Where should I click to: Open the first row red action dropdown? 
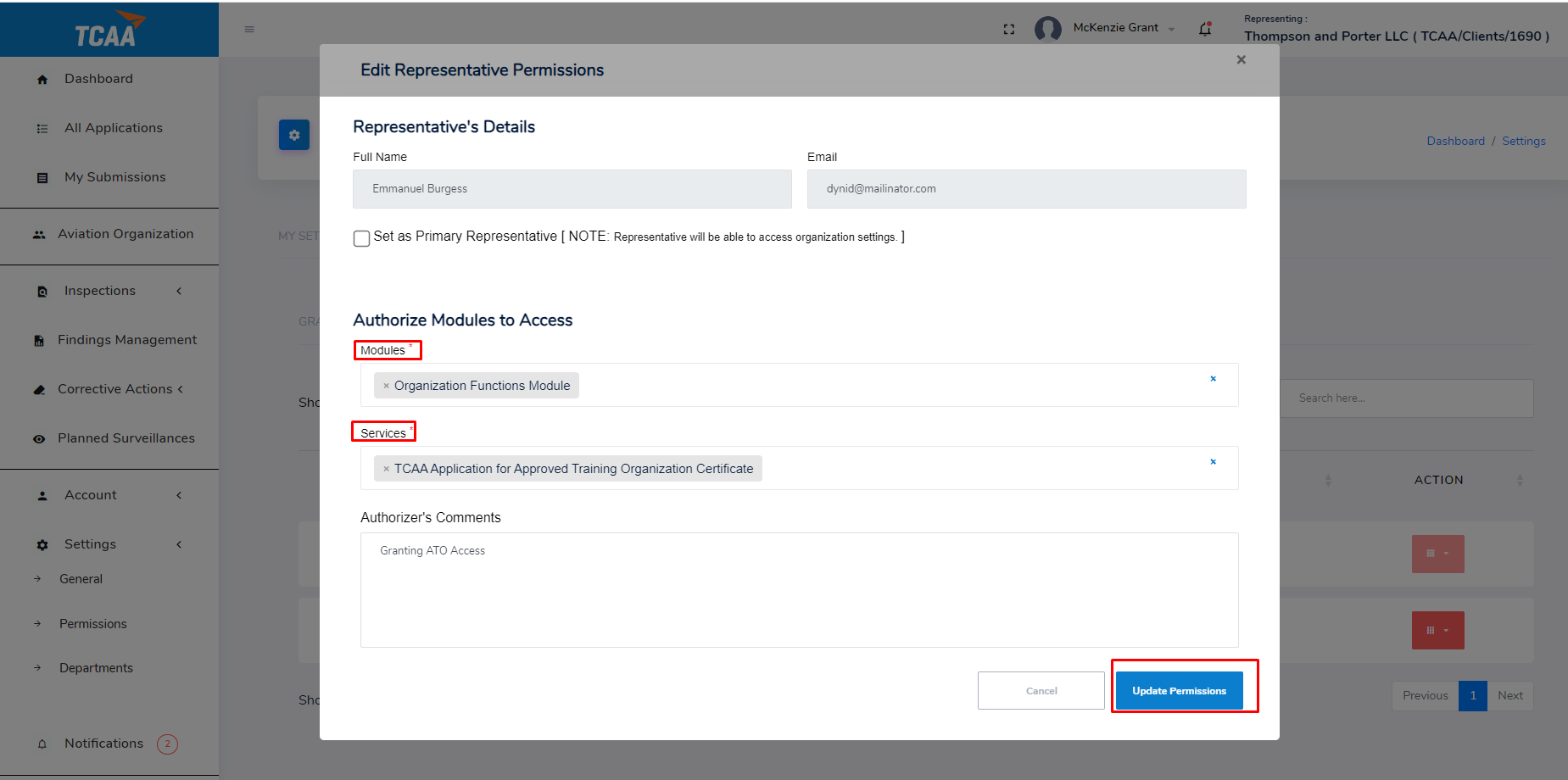click(x=1438, y=554)
